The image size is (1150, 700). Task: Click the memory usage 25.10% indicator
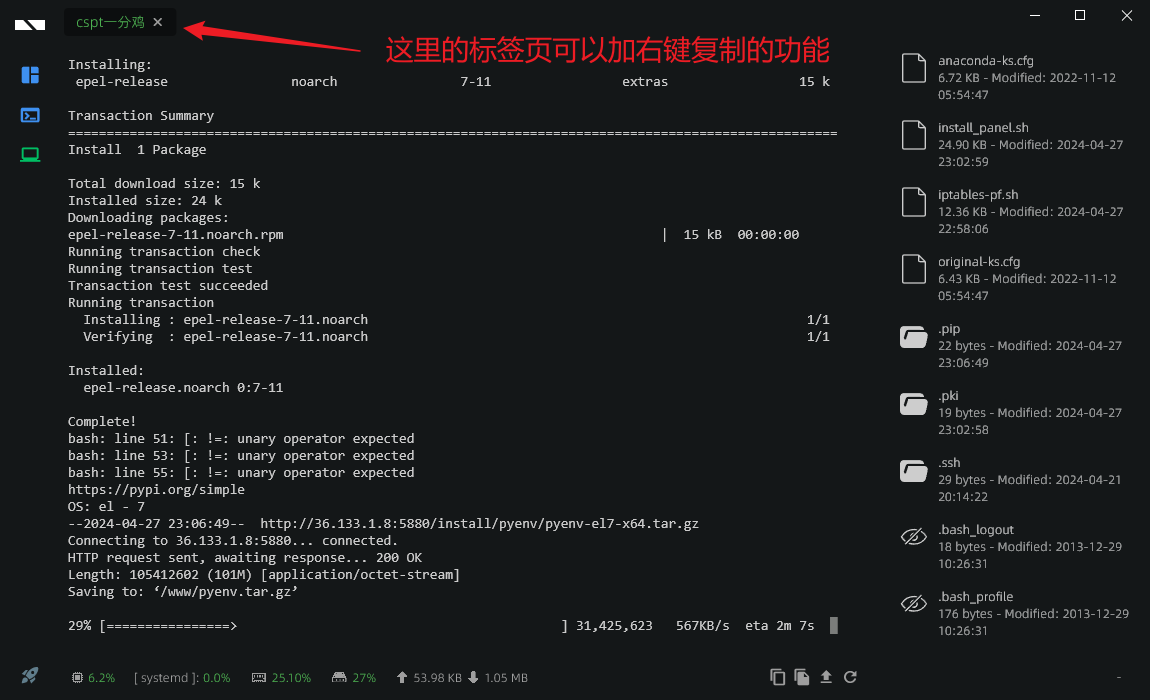pyautogui.click(x=282, y=678)
